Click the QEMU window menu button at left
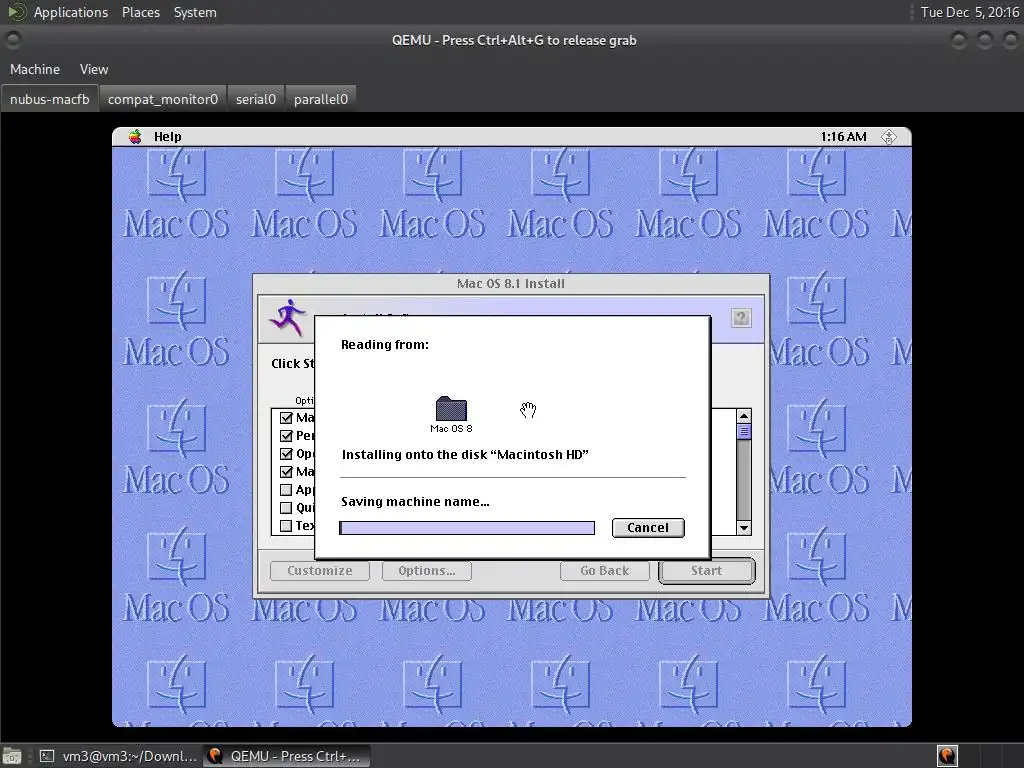The image size is (1024, 768). 12,40
